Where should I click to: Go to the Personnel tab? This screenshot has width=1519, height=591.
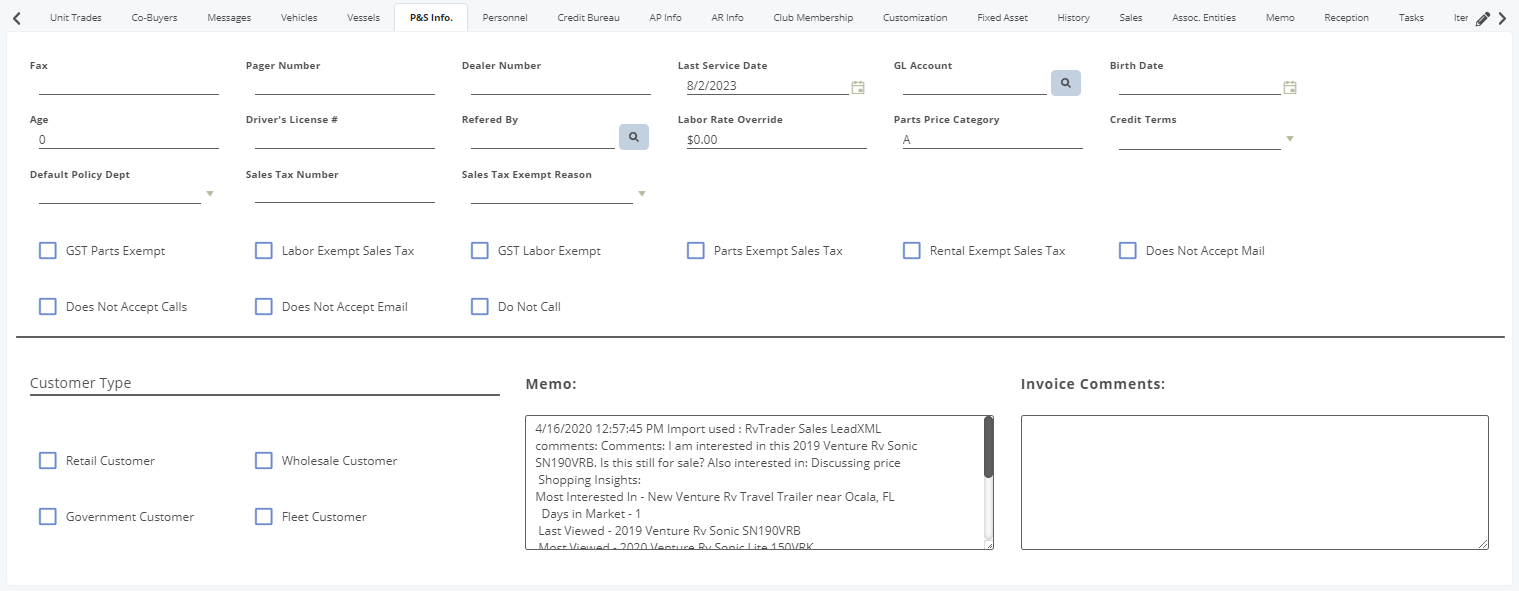505,17
